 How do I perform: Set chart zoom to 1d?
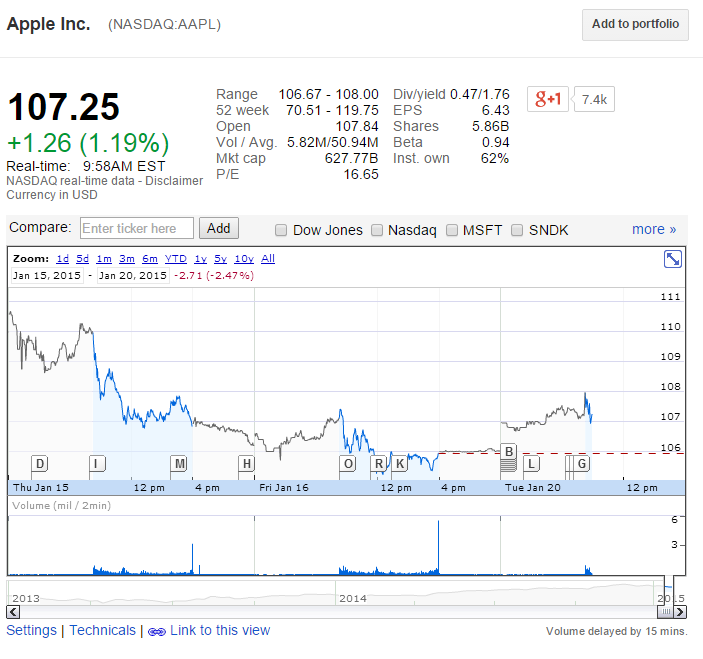pos(62,259)
